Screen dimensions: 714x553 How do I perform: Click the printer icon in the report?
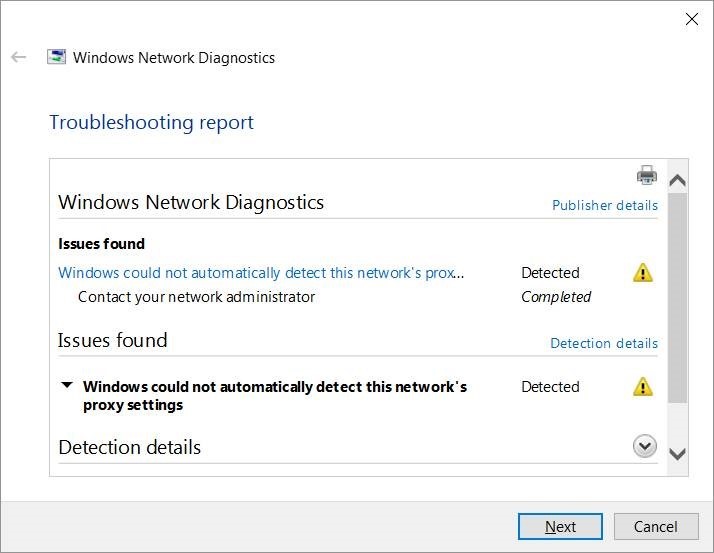click(647, 176)
